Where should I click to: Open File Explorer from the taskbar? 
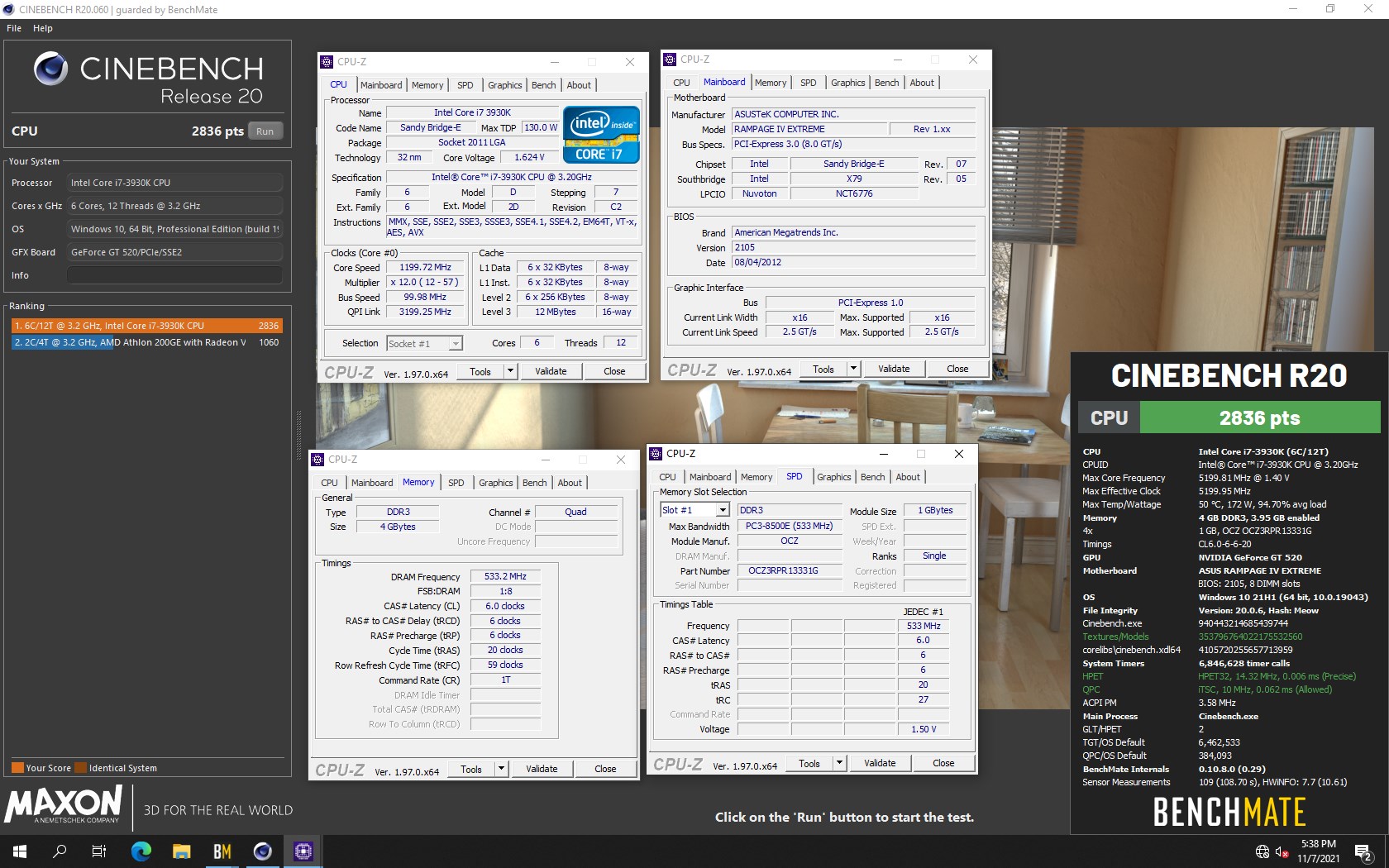point(181,851)
